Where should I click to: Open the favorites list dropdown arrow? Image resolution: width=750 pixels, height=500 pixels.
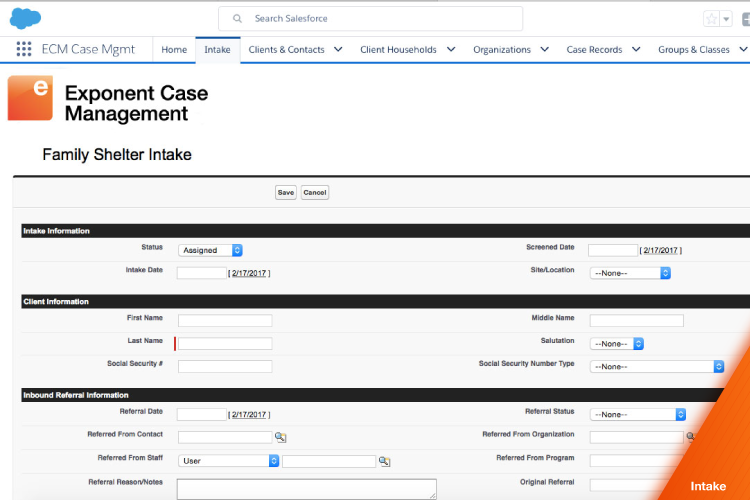pyautogui.click(x=726, y=19)
